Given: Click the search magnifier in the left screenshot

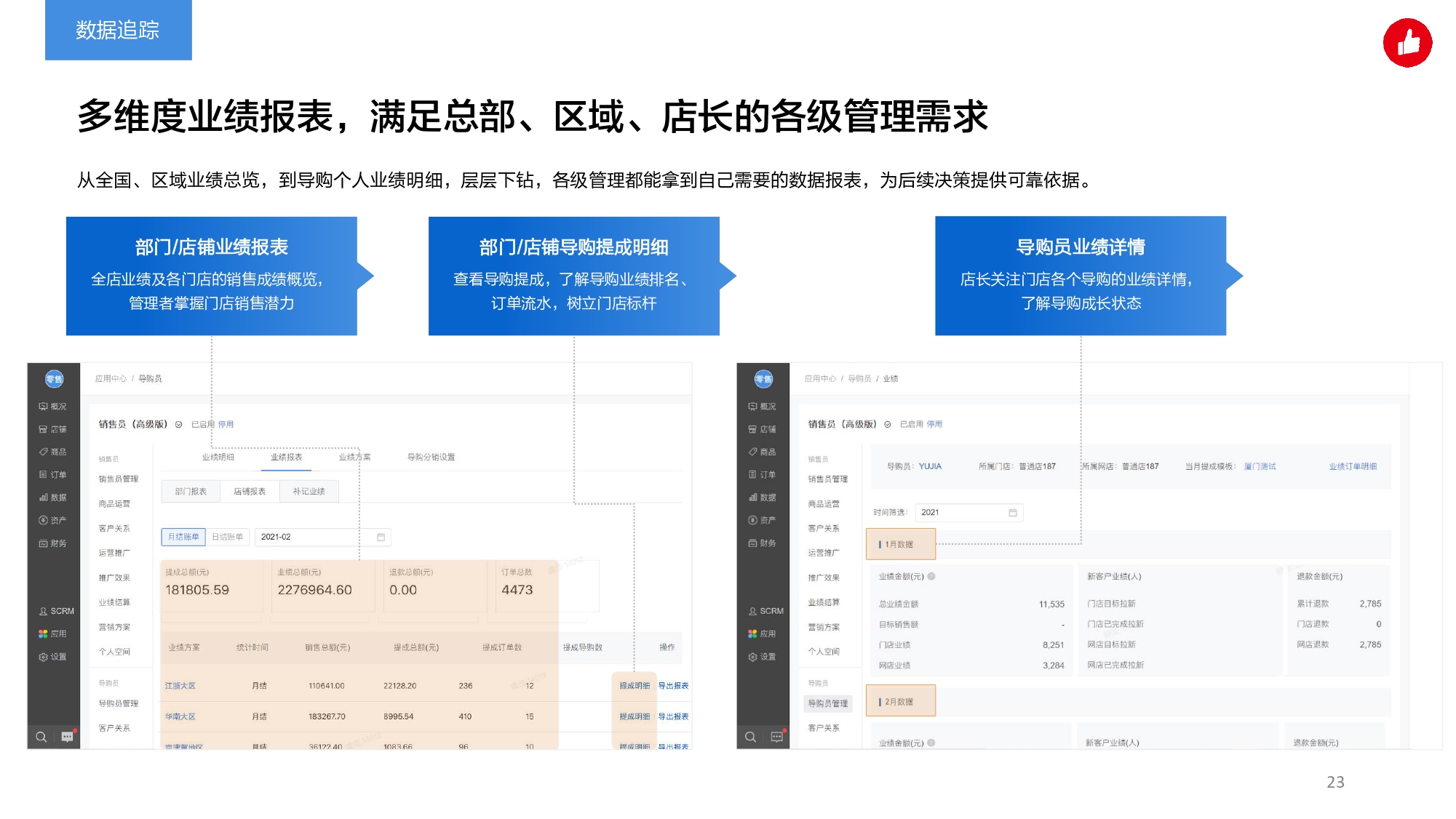Looking at the screenshot, I should [x=41, y=737].
